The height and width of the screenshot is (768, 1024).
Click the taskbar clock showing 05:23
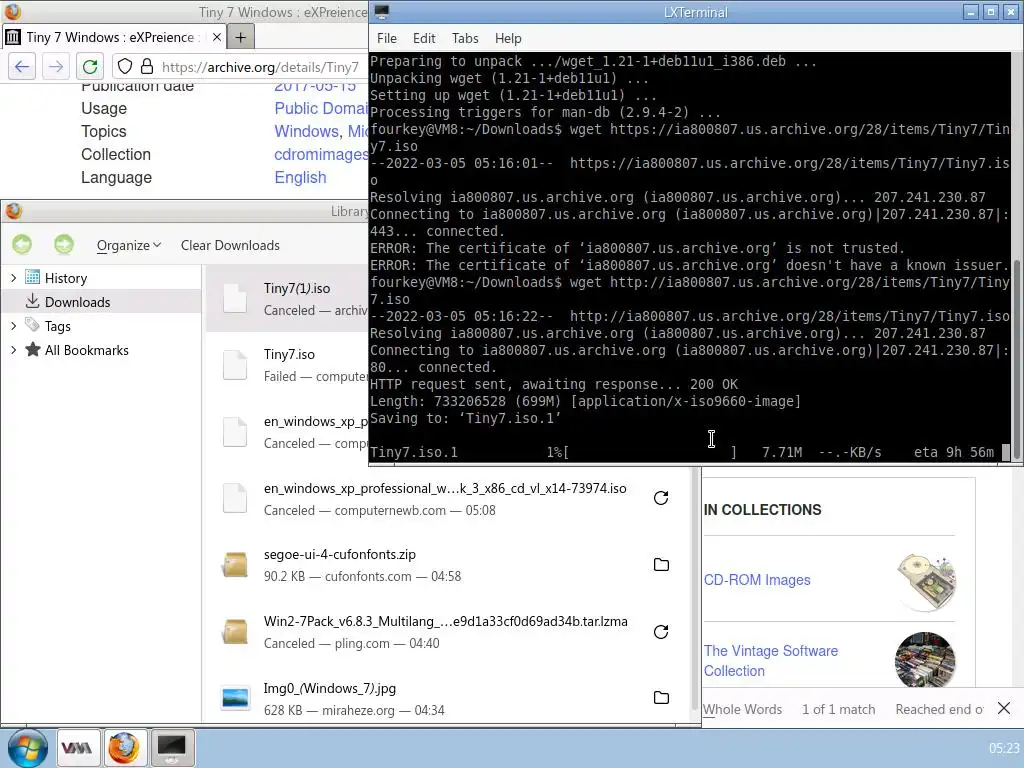1004,748
